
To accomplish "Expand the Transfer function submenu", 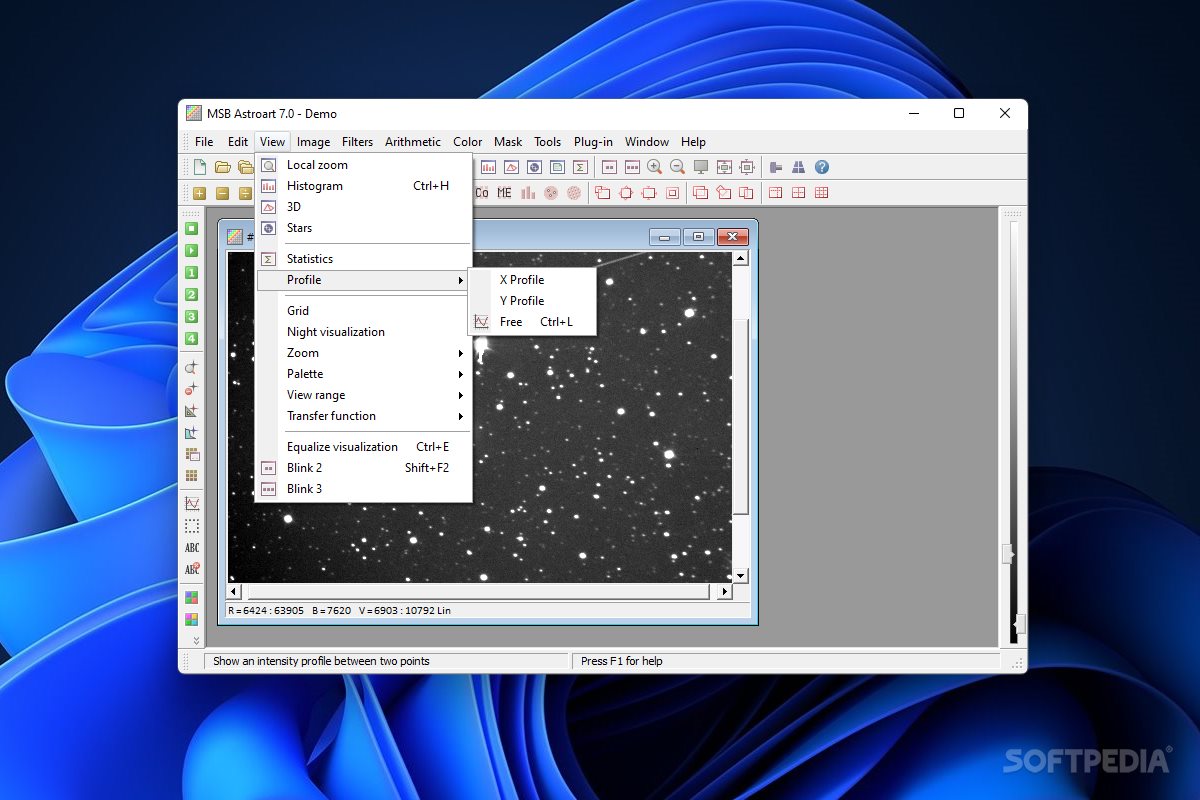I will (363, 416).
